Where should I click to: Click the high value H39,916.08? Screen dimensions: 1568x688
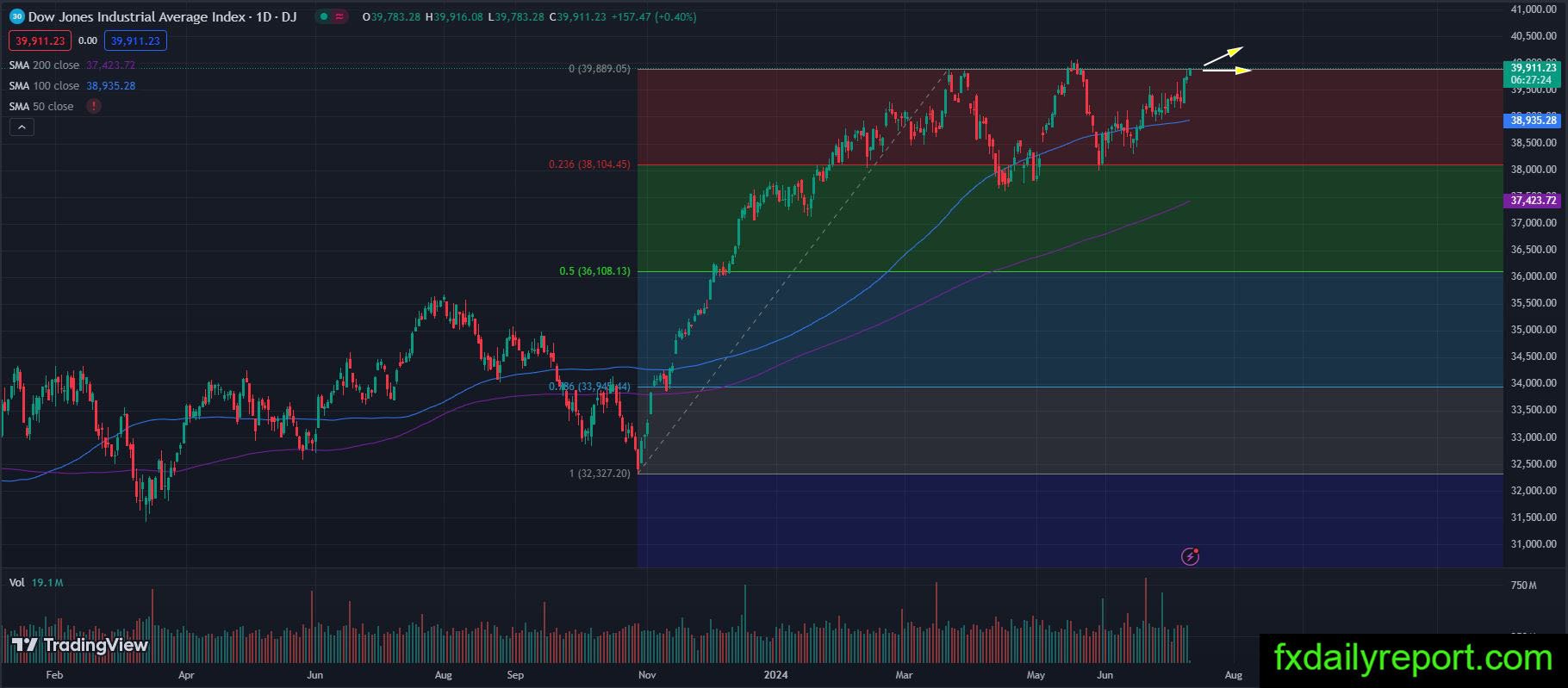click(454, 16)
